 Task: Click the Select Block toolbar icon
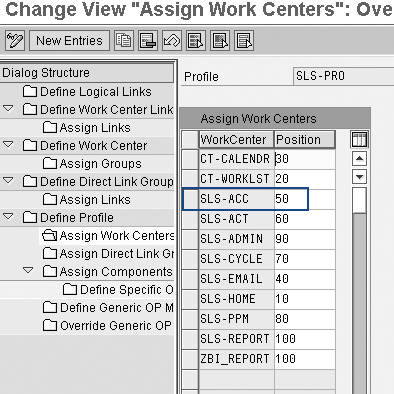tap(220, 41)
